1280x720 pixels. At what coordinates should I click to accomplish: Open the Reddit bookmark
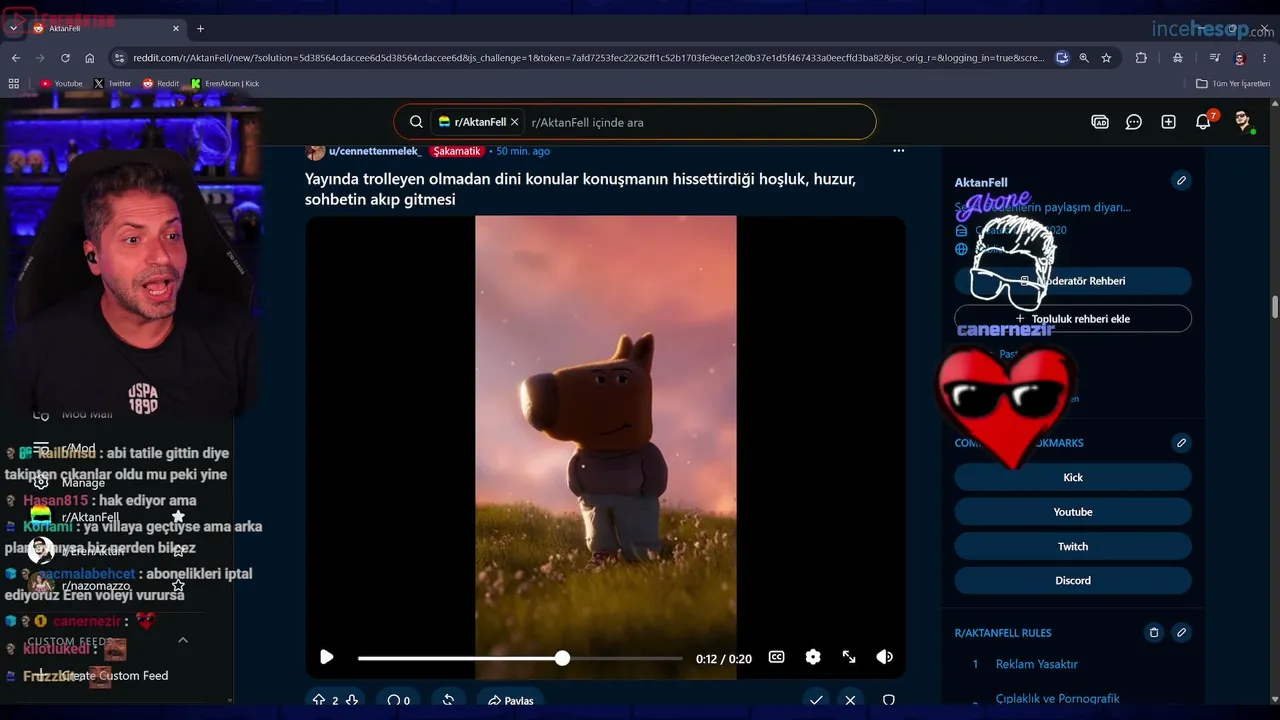click(x=161, y=84)
